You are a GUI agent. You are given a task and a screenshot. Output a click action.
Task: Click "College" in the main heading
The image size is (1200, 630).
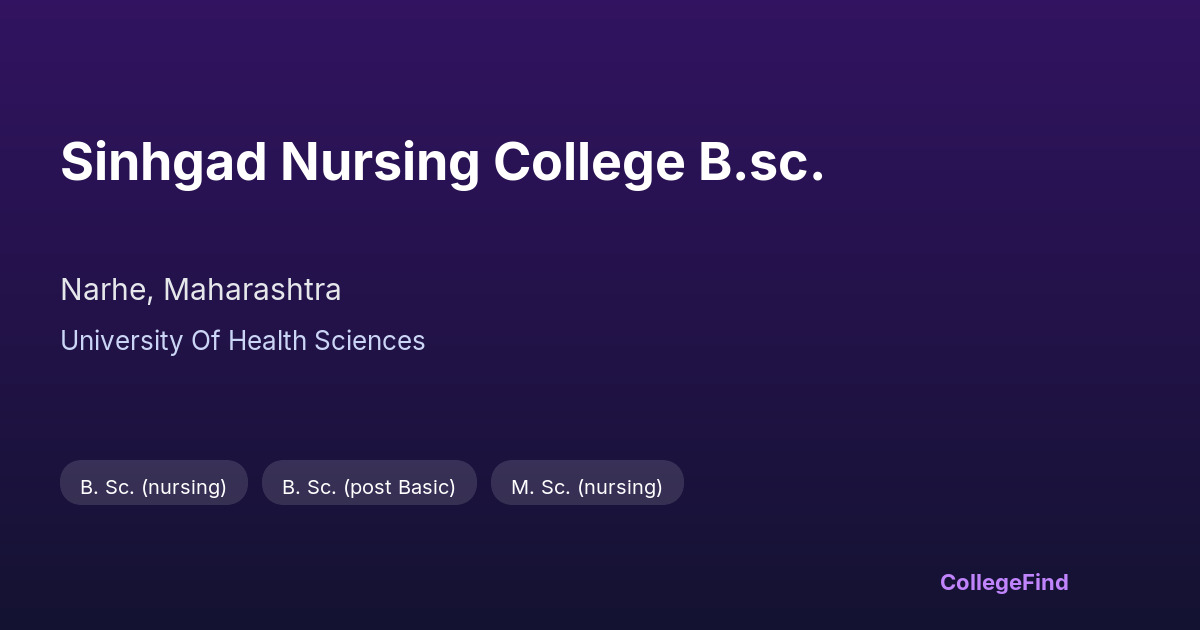click(x=588, y=162)
